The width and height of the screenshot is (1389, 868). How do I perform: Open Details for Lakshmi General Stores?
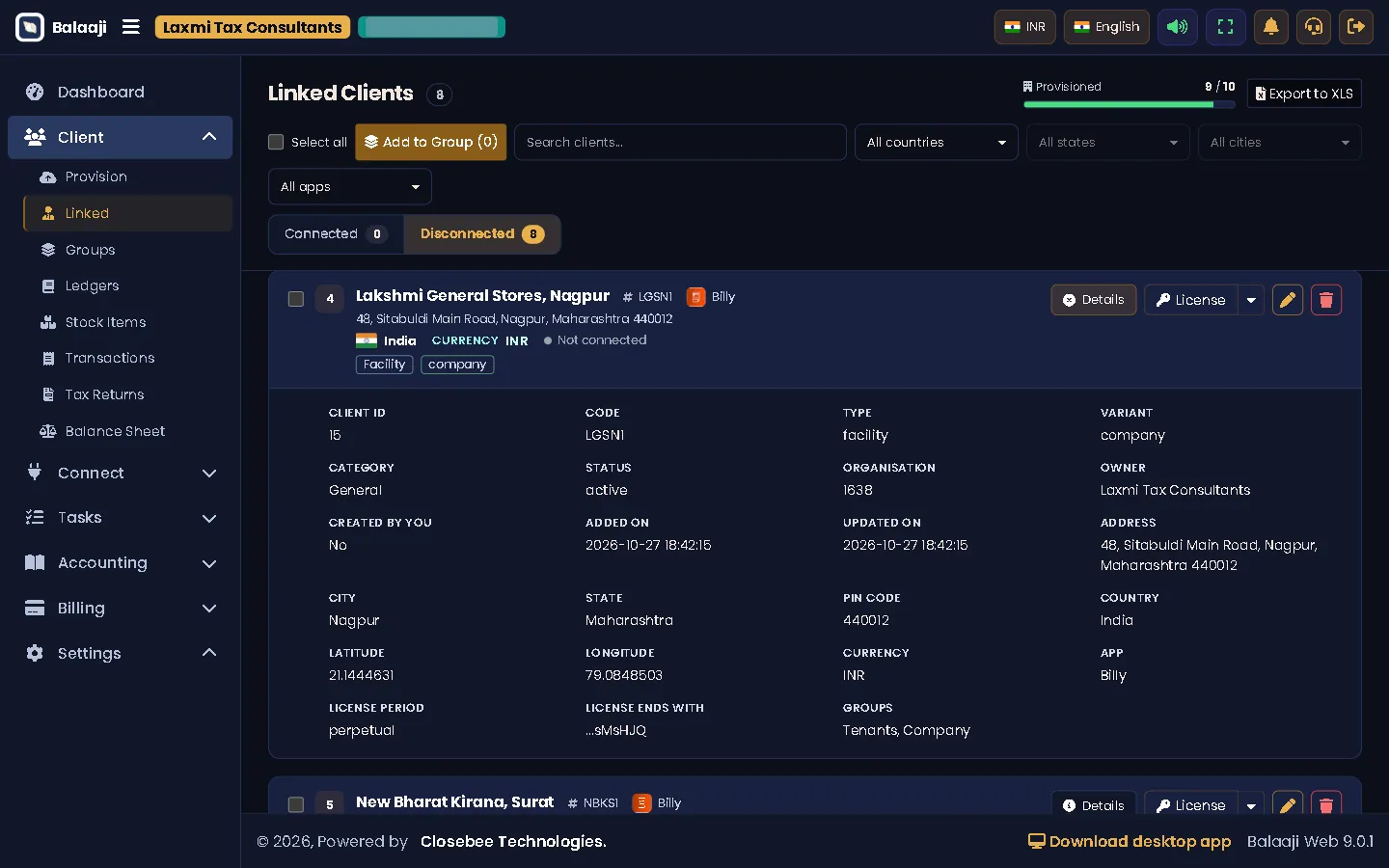pyautogui.click(x=1094, y=300)
